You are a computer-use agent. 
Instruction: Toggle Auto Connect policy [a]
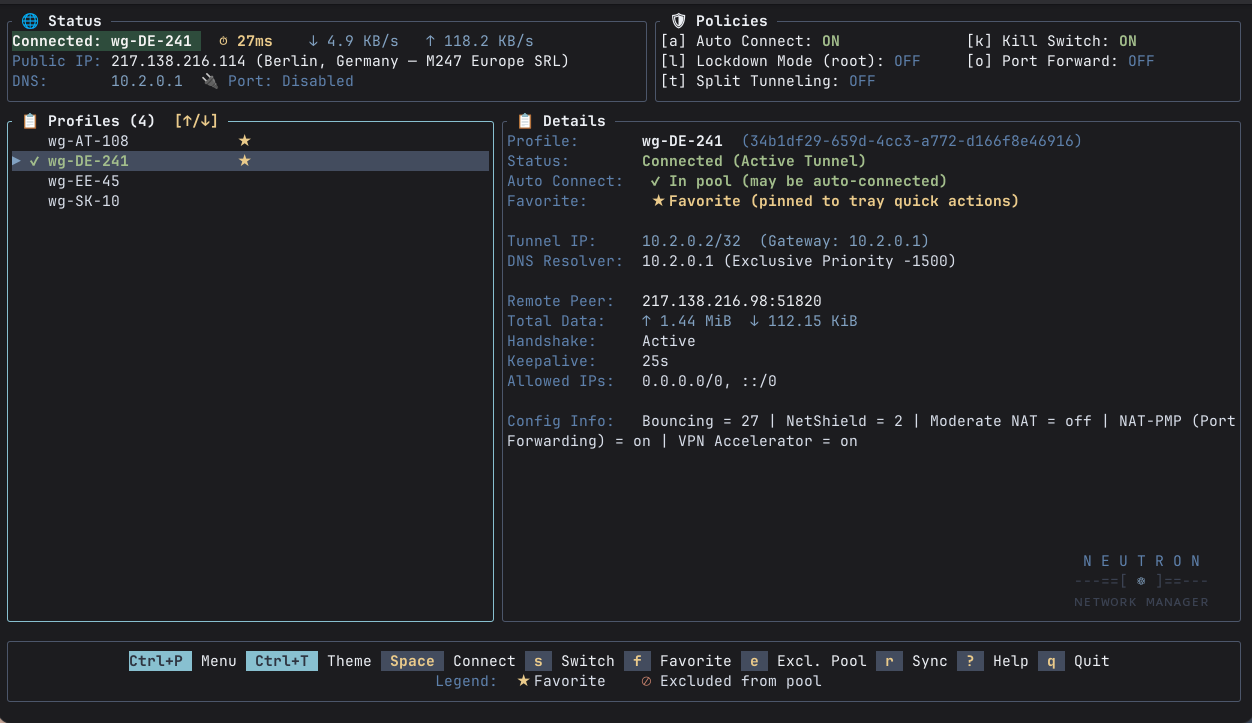tap(750, 41)
